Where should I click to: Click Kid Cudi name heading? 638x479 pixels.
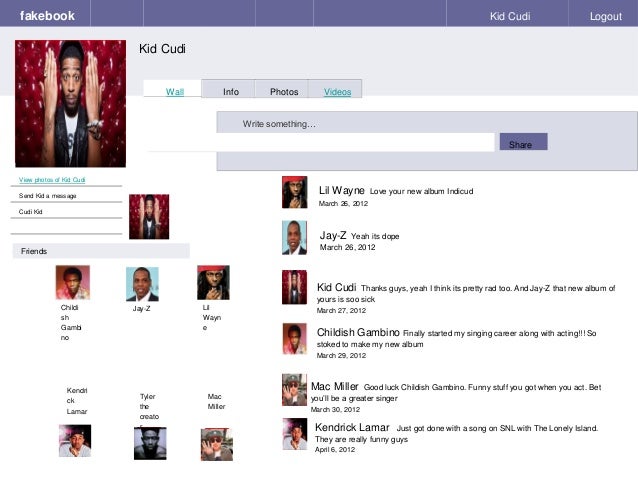coord(162,49)
